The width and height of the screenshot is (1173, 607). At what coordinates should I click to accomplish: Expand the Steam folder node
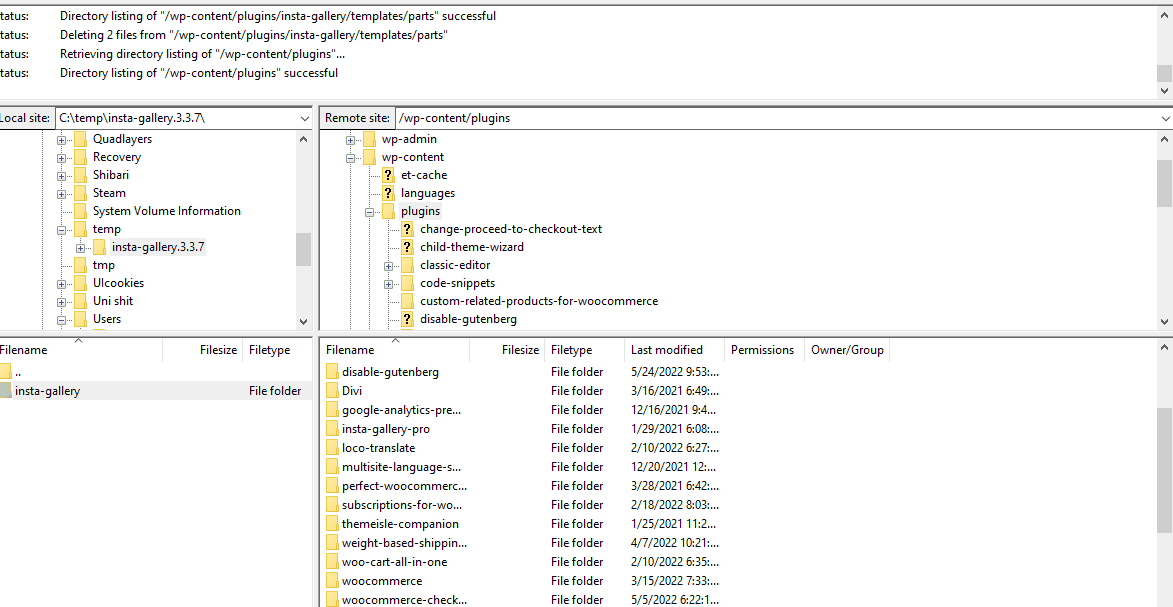pyautogui.click(x=61, y=193)
